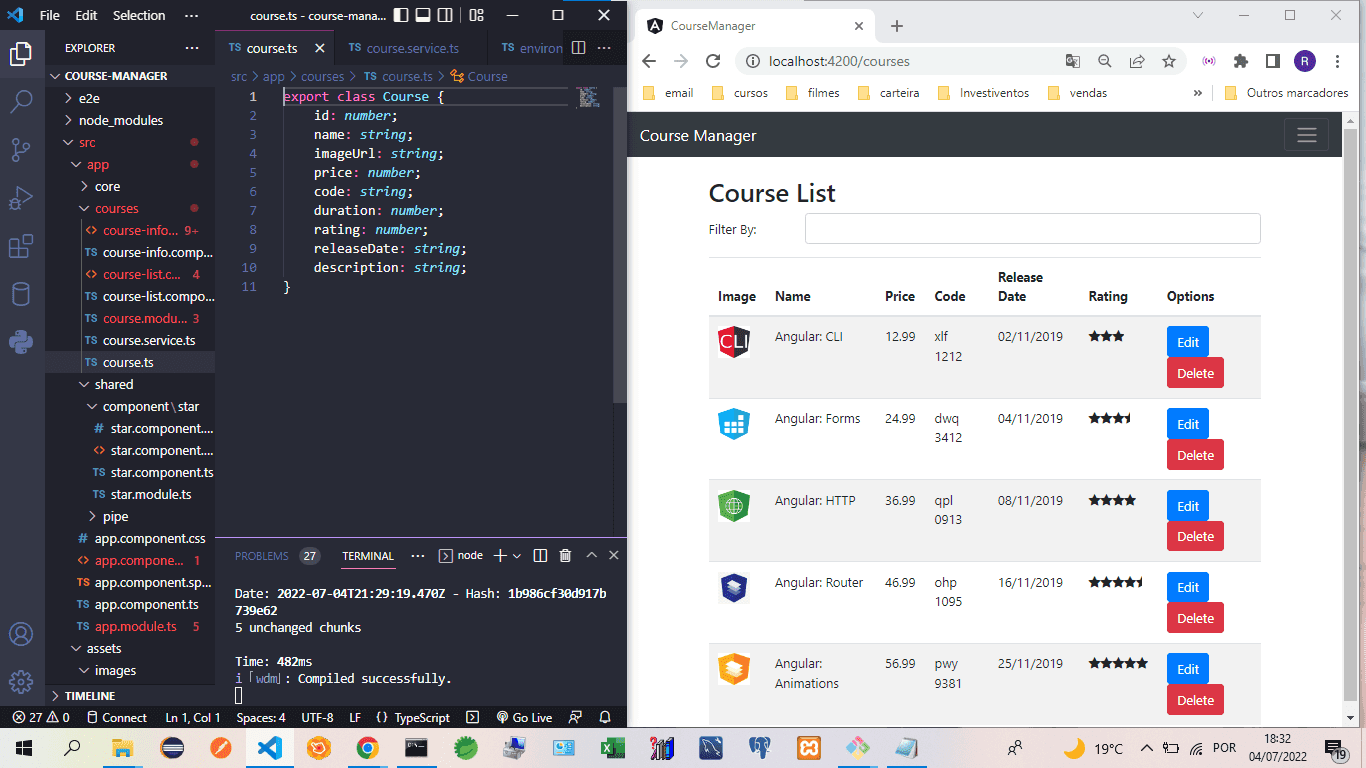Open the Extensions view in the activity bar
The image size is (1366, 768).
tap(22, 246)
